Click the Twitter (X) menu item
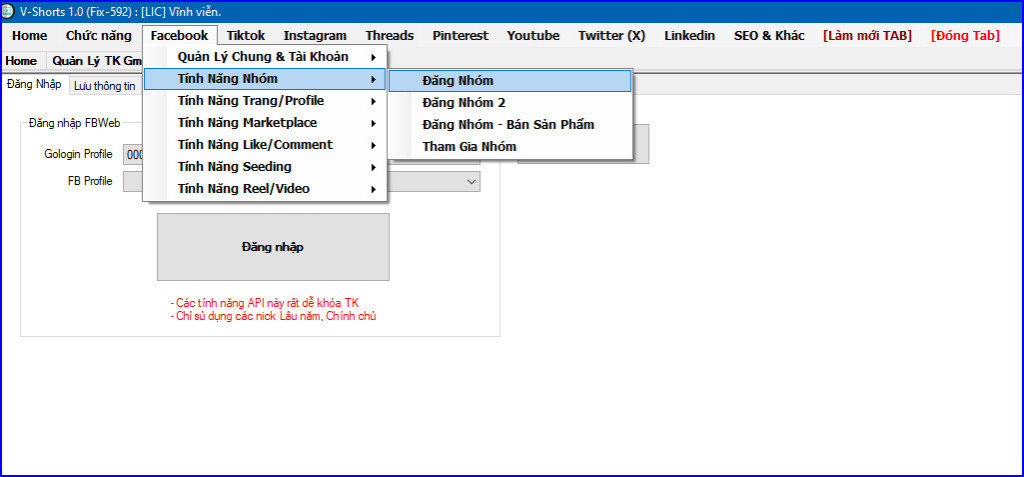 click(611, 35)
